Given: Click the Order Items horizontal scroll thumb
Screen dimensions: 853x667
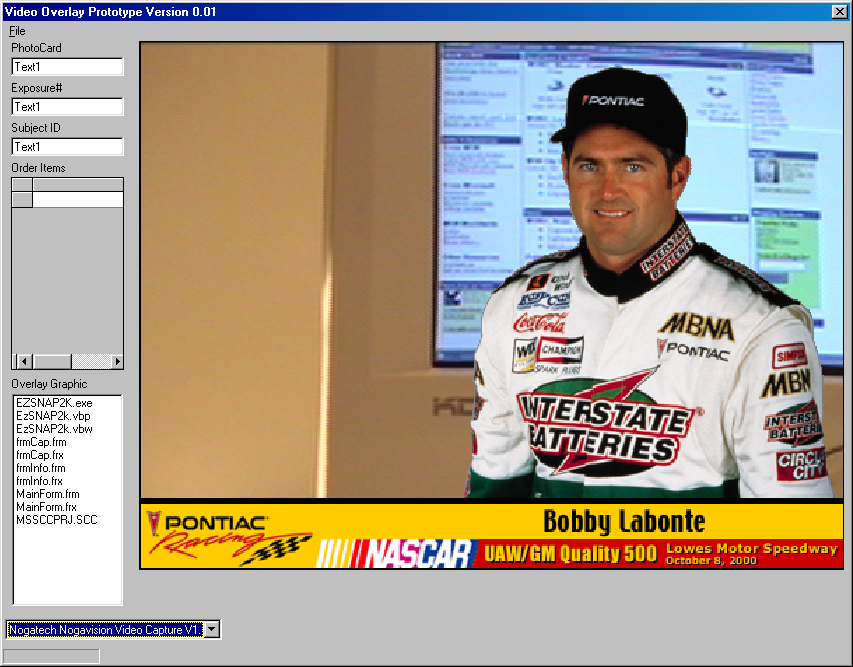Looking at the screenshot, I should pyautogui.click(x=52, y=361).
